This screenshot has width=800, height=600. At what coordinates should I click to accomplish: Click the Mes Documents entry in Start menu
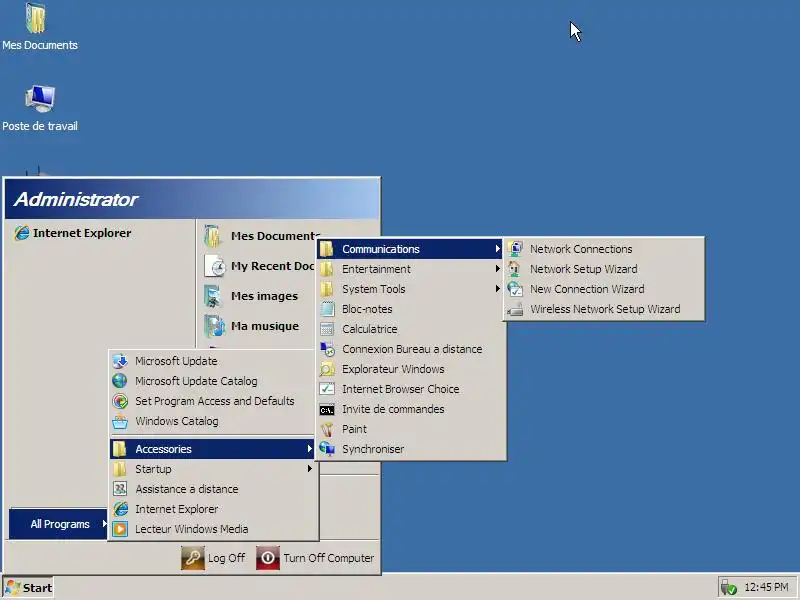[x=258, y=236]
